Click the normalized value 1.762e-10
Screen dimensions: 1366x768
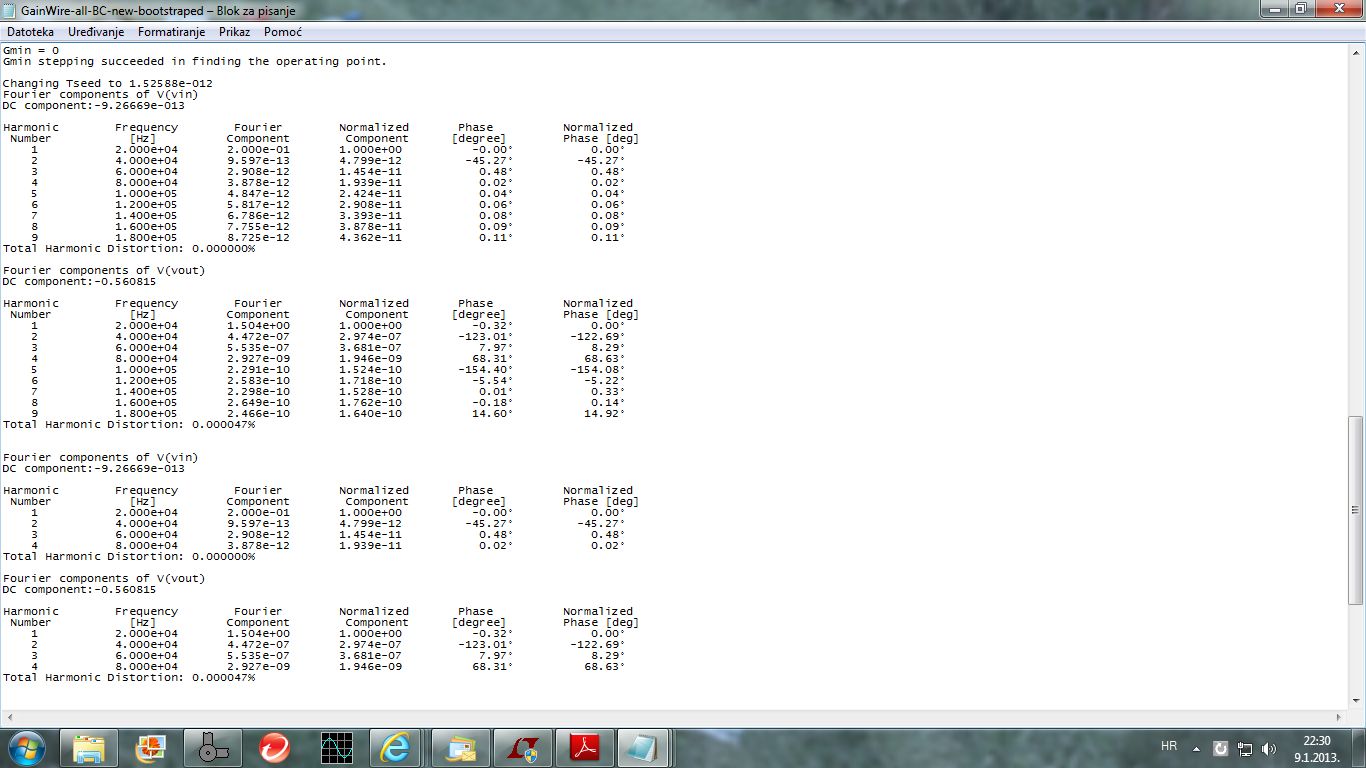370,402
